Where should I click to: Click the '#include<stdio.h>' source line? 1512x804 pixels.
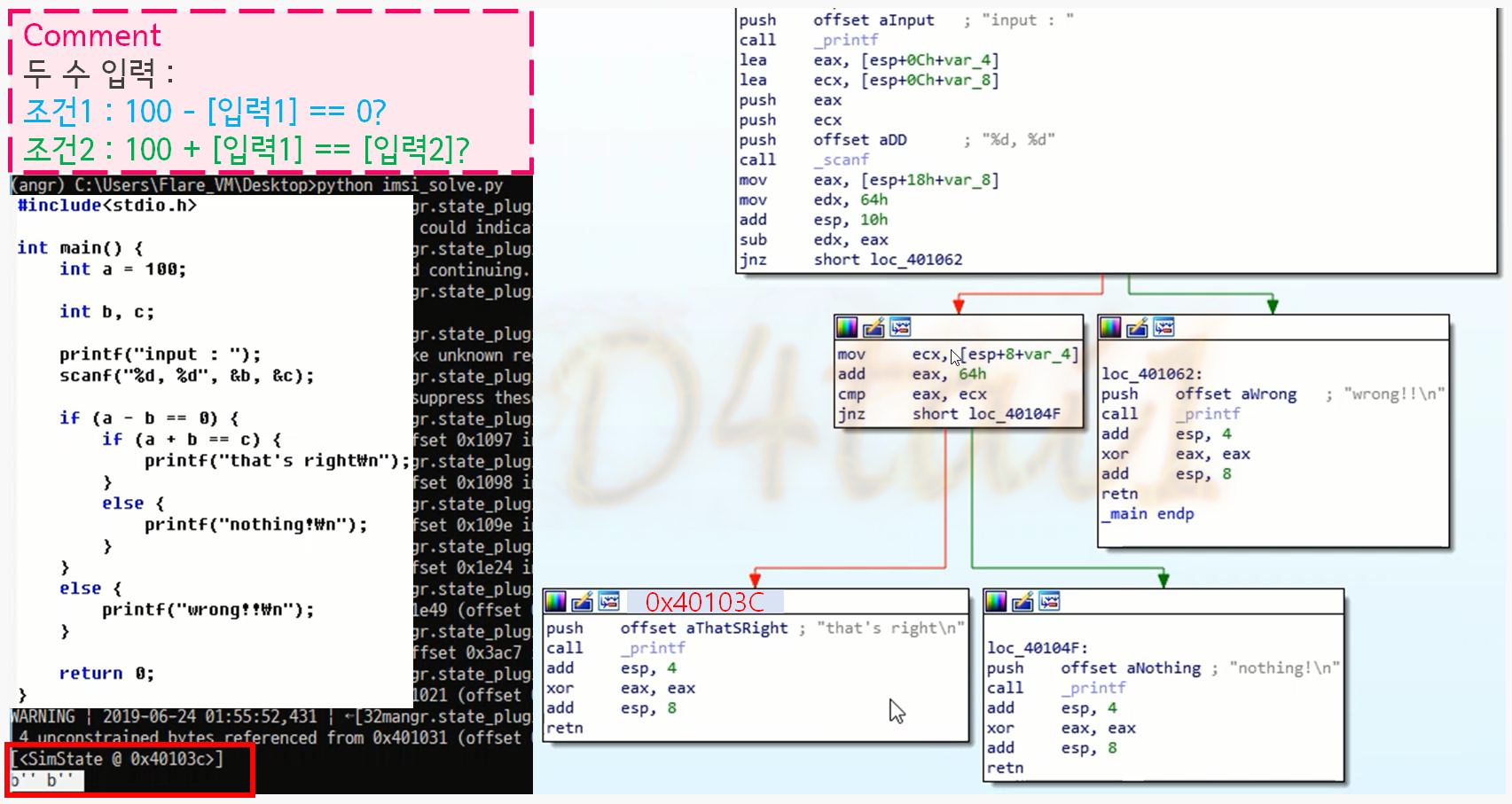click(106, 205)
